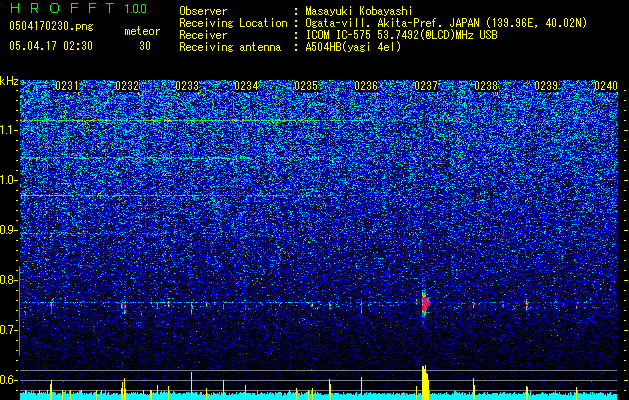Click the 0.9 frequency axis label

(x=9, y=230)
